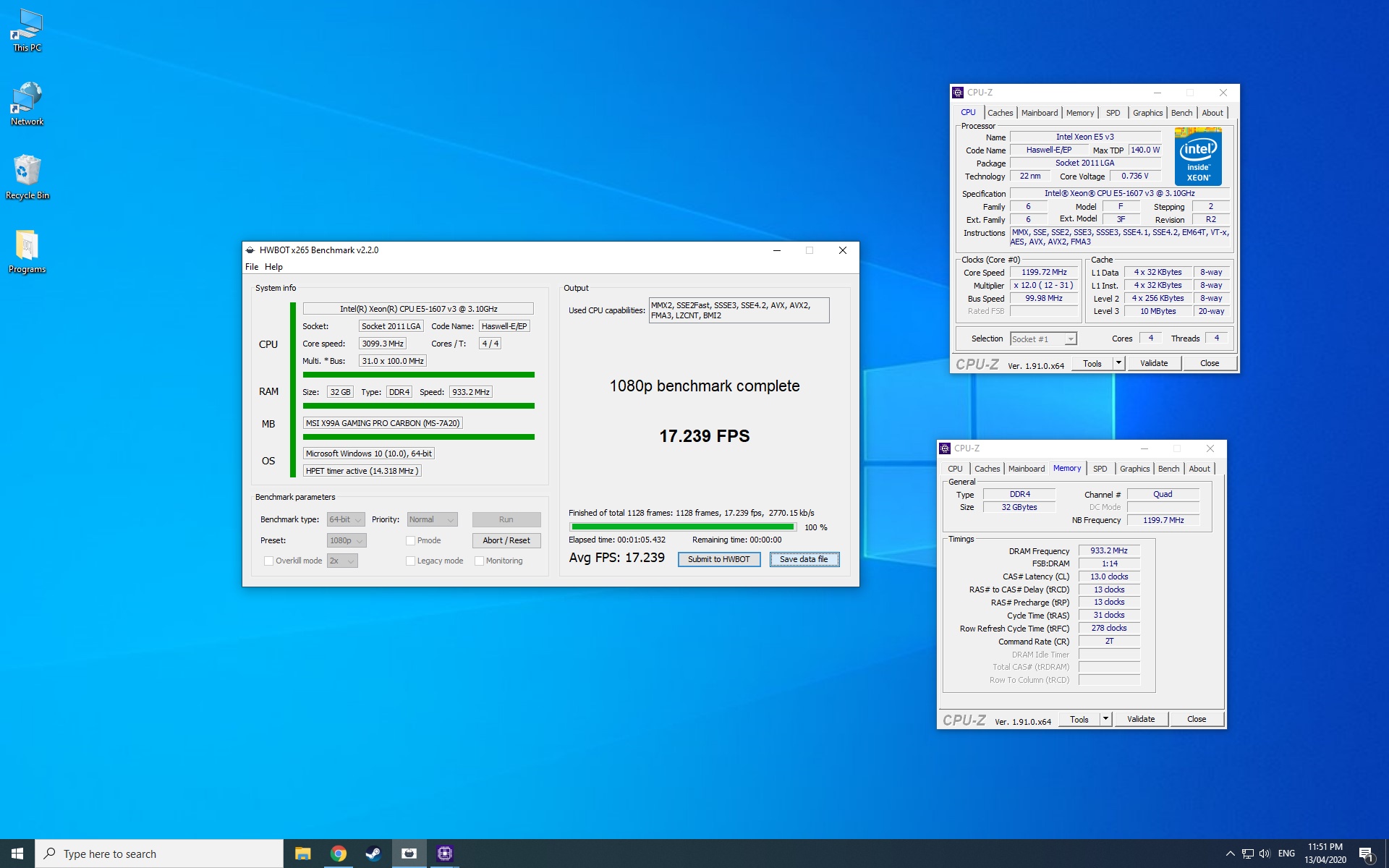Switch to CPU tab in lower CPU-Z
This screenshot has width=1389, height=868.
point(955,469)
